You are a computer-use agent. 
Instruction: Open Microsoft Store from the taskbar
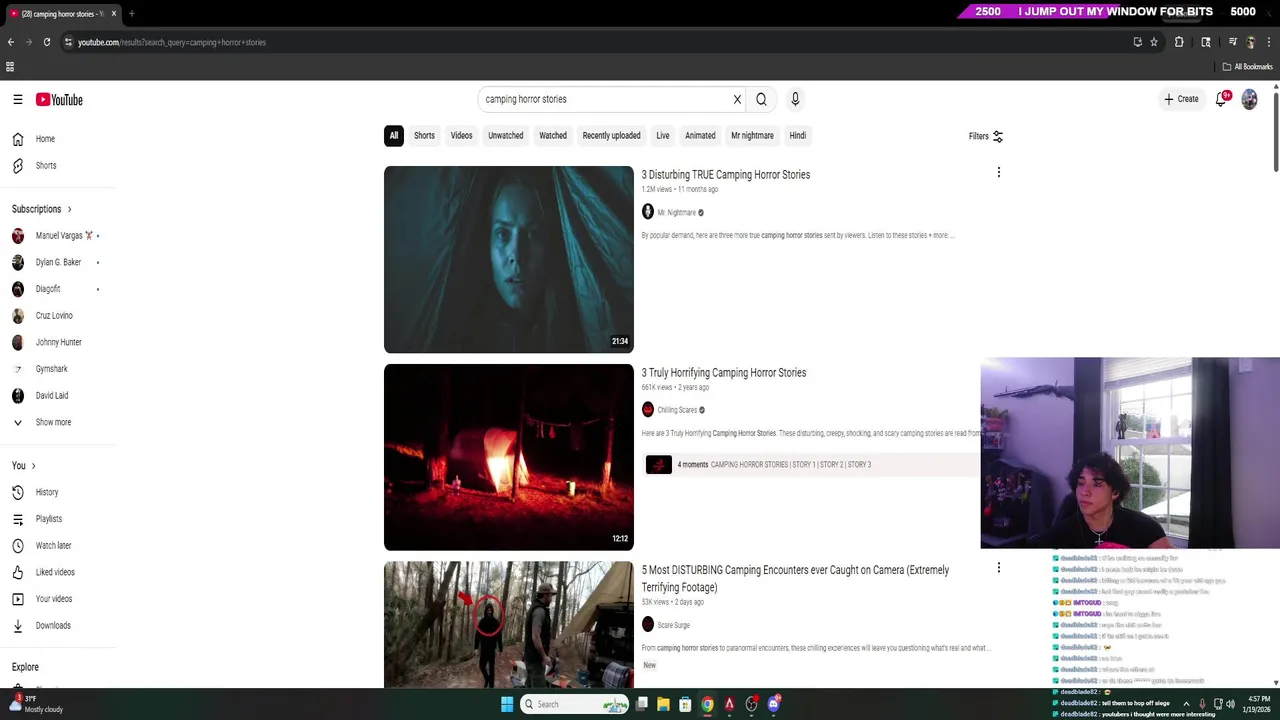pos(685,704)
